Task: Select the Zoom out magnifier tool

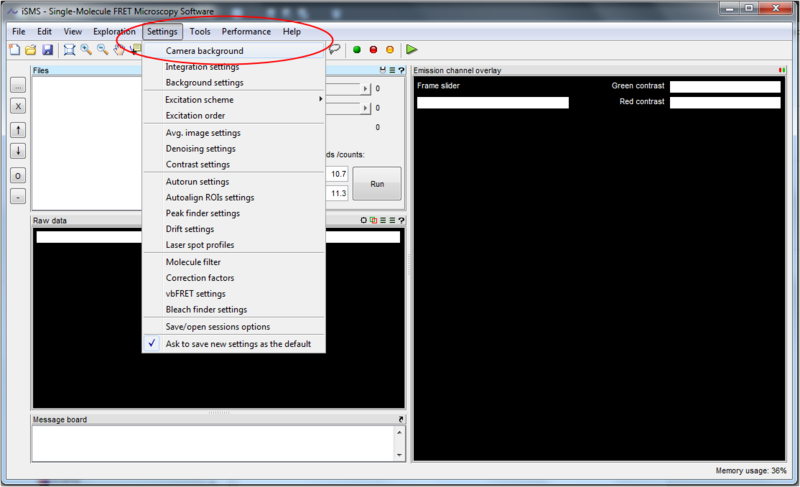Action: [x=102, y=49]
